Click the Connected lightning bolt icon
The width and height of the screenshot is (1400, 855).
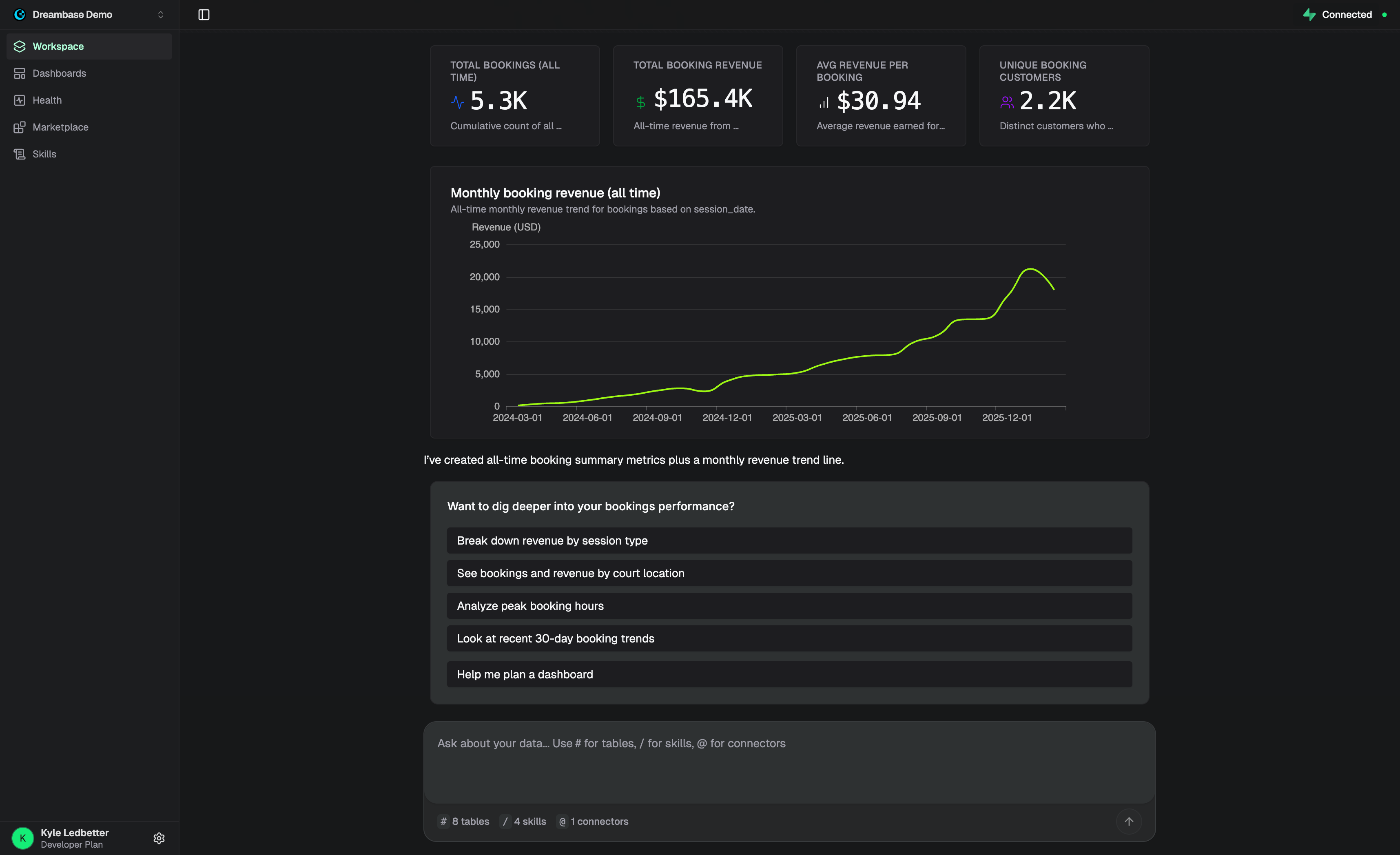1310,14
